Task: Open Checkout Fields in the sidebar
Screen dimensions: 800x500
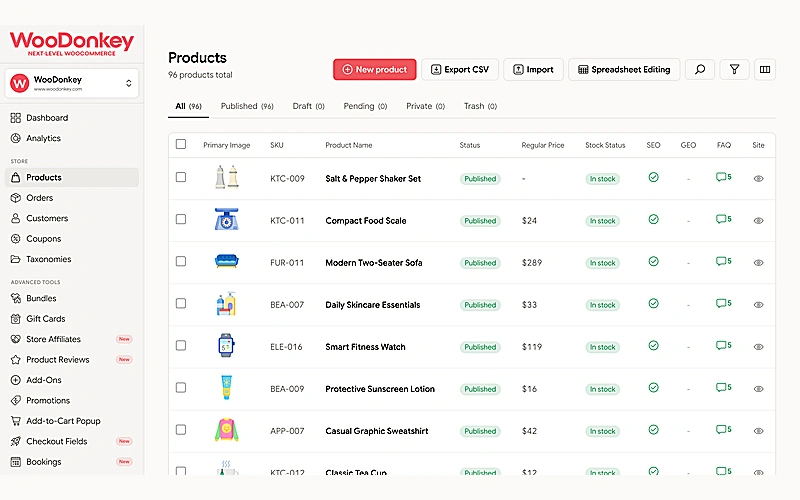Action: click(x=72, y=441)
